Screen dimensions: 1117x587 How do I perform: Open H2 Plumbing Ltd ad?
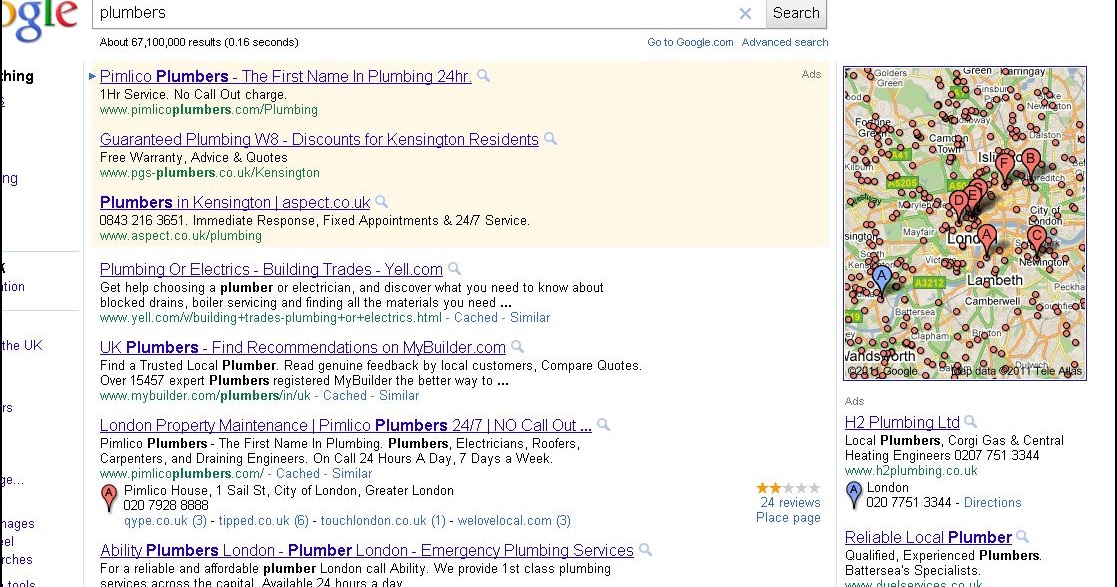coord(902,422)
